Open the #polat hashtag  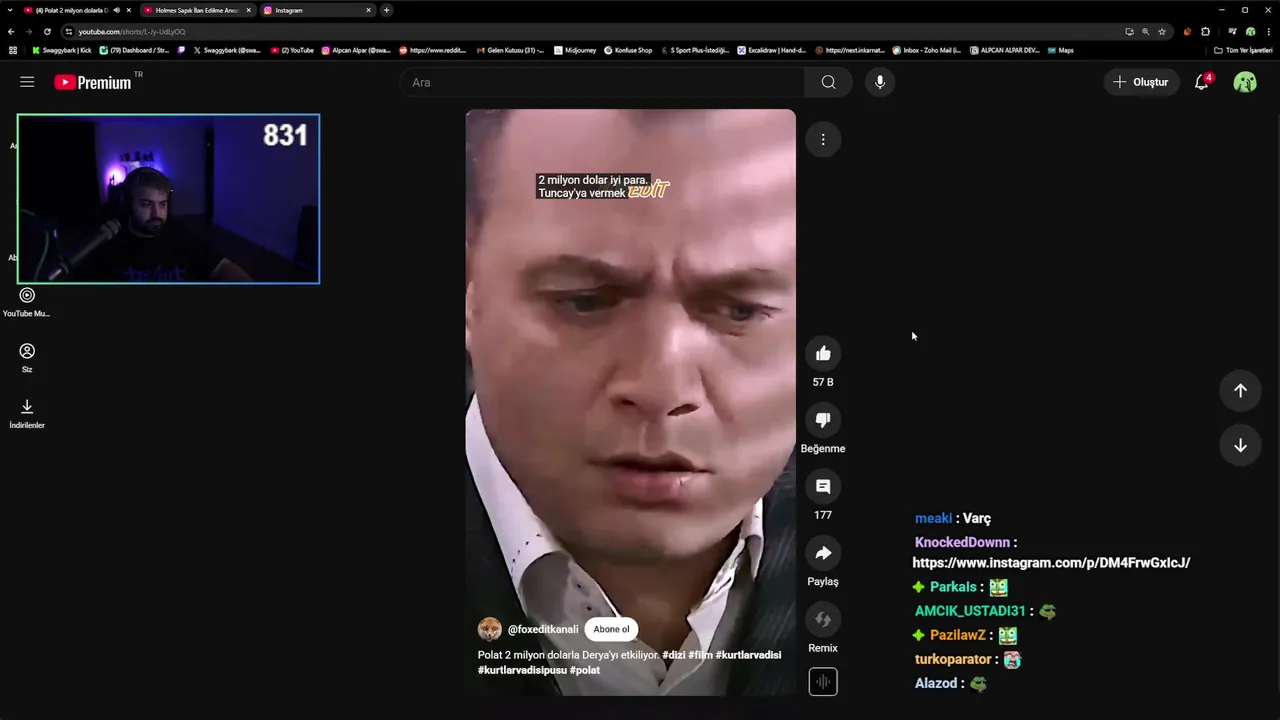click(x=585, y=670)
